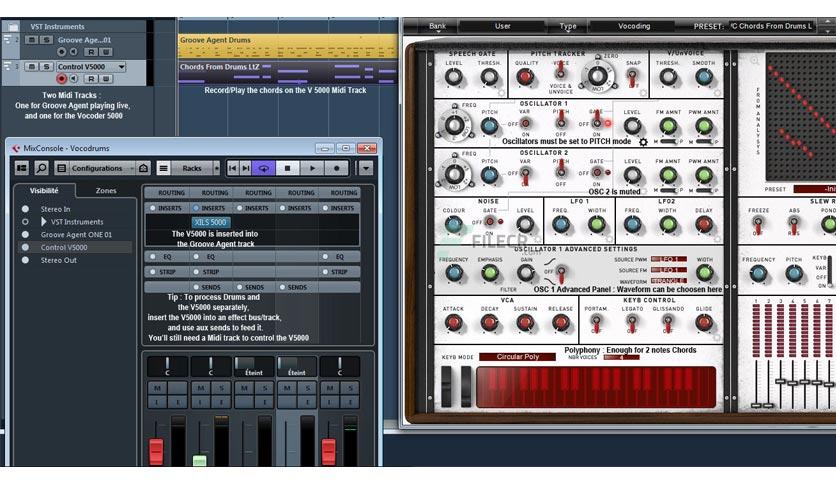
Task: Click the Oscillator 1 FM AMNT green knob
Action: tap(668, 126)
